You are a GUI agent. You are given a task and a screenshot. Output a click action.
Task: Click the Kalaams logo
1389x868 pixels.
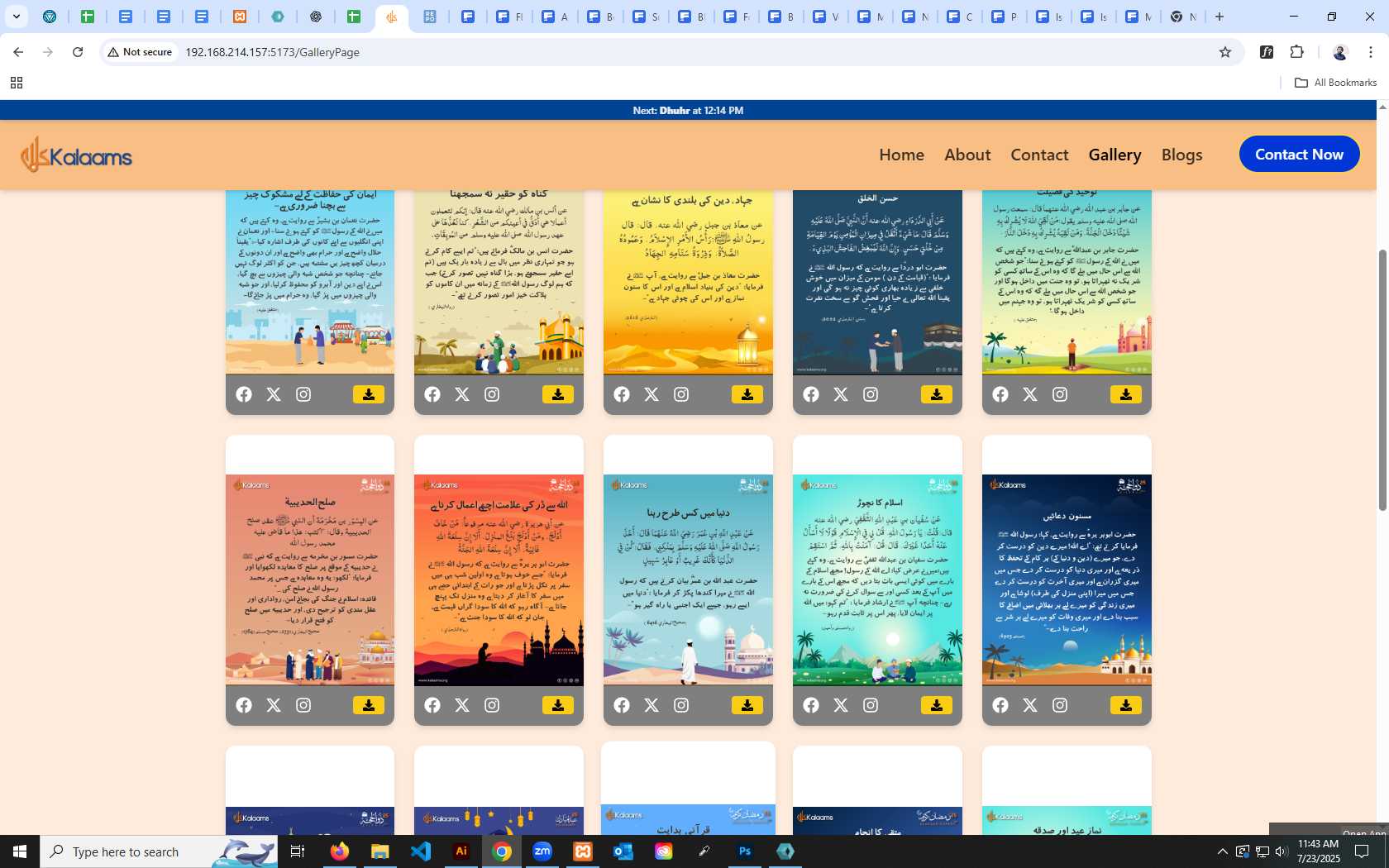coord(76,155)
